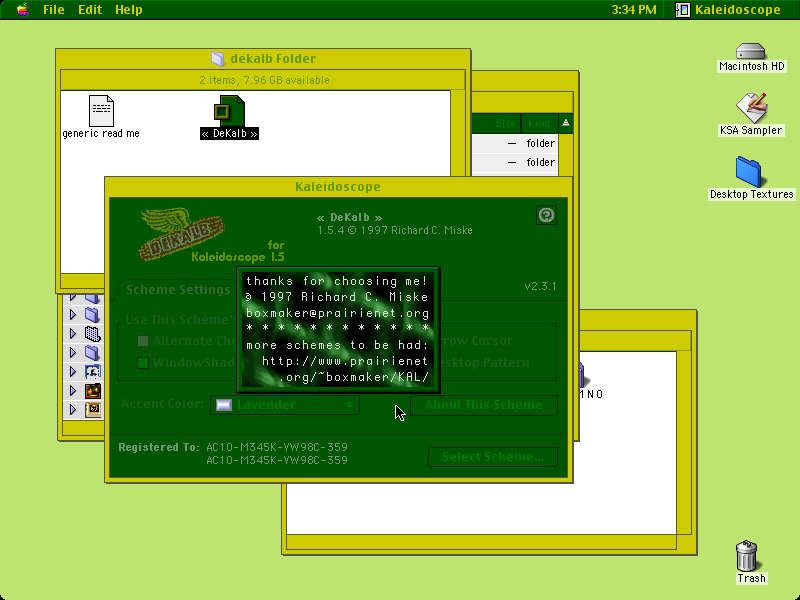This screenshot has width=800, height=600.
Task: Open the Edit menu
Action: [90, 10]
